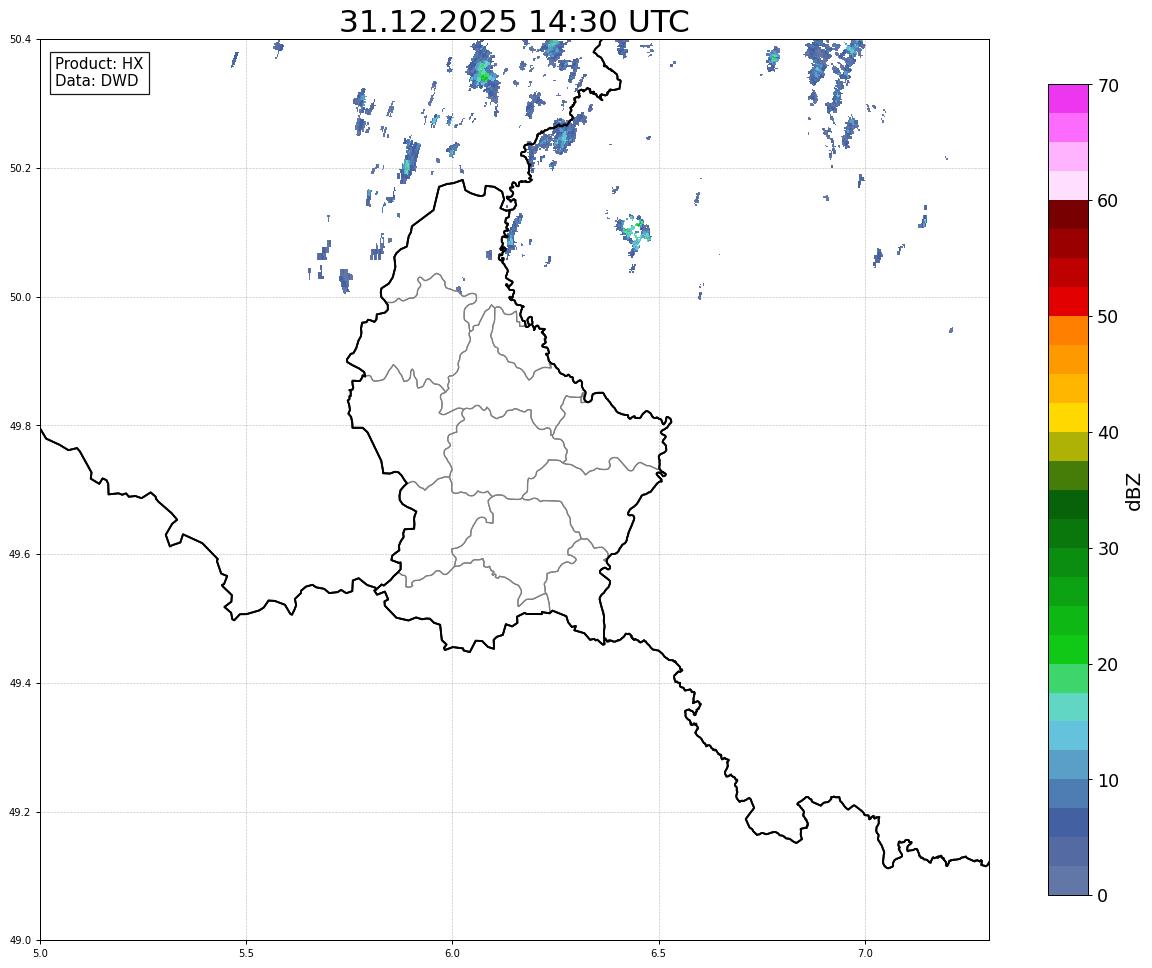Click longitude tick label 5.5
This screenshot has width=1152, height=968.
click(246, 953)
